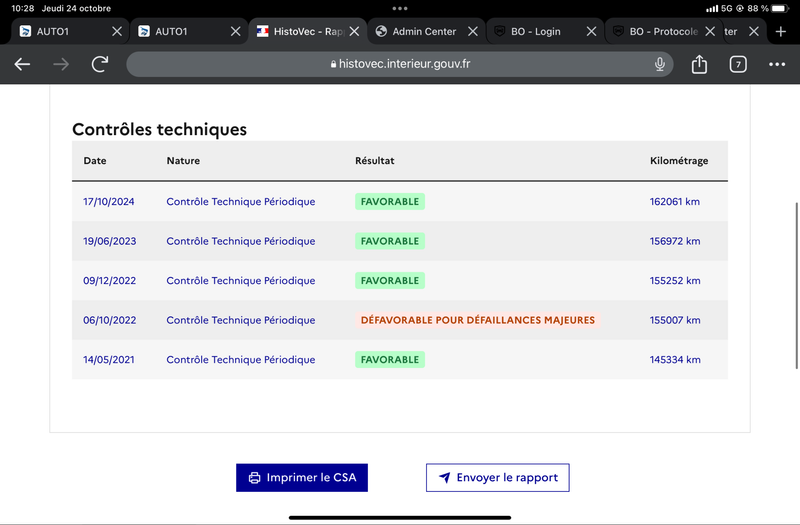
Task: Reload the HistoVec page
Action: (100, 64)
